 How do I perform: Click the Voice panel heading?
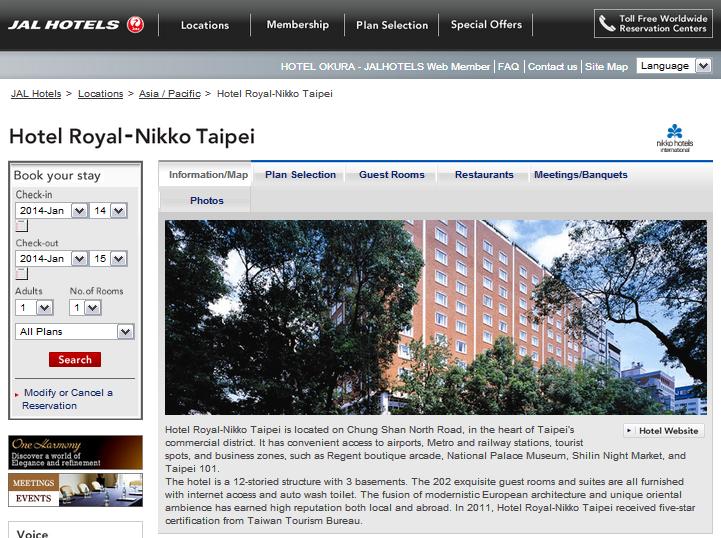(x=32, y=533)
